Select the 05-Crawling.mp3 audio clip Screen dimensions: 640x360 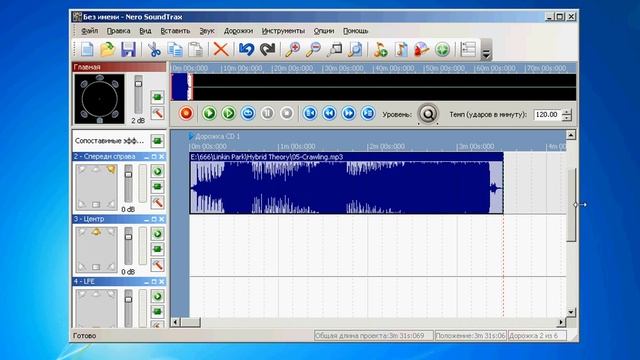pyautogui.click(x=346, y=183)
